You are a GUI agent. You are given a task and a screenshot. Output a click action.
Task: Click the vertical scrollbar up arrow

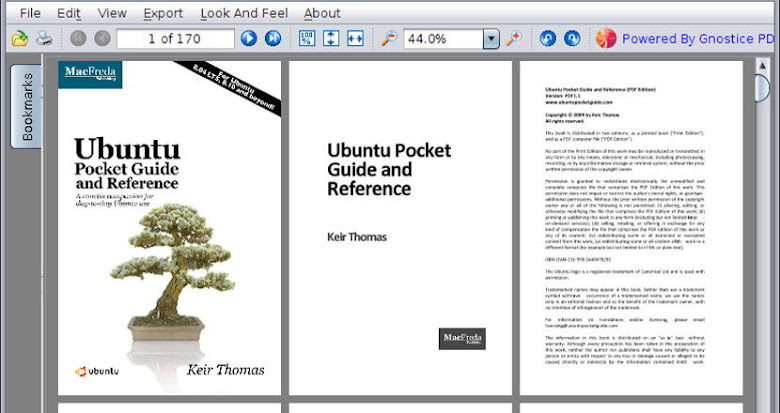pos(762,66)
